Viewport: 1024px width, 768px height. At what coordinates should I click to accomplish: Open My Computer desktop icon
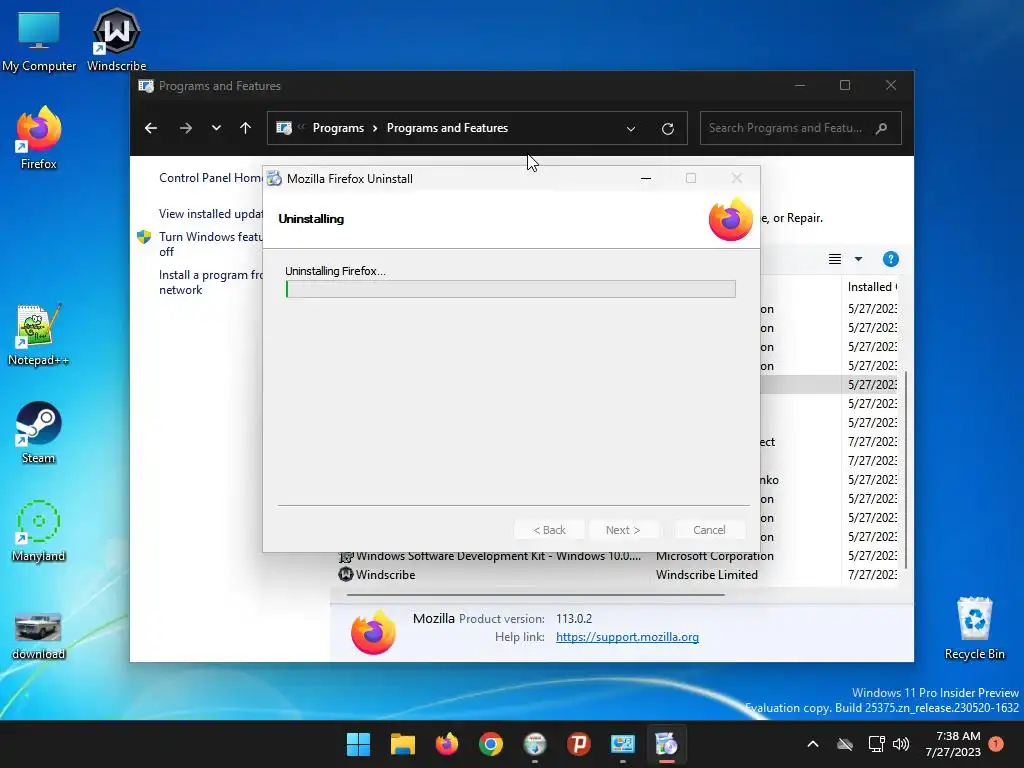pos(39,40)
